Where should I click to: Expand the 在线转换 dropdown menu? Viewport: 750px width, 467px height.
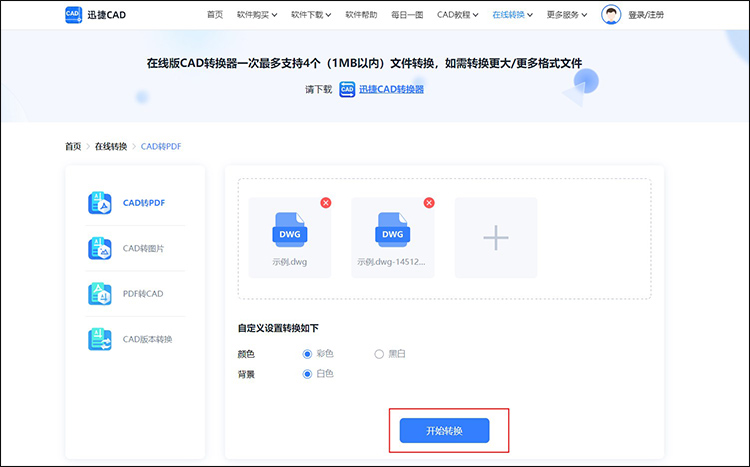pos(512,15)
